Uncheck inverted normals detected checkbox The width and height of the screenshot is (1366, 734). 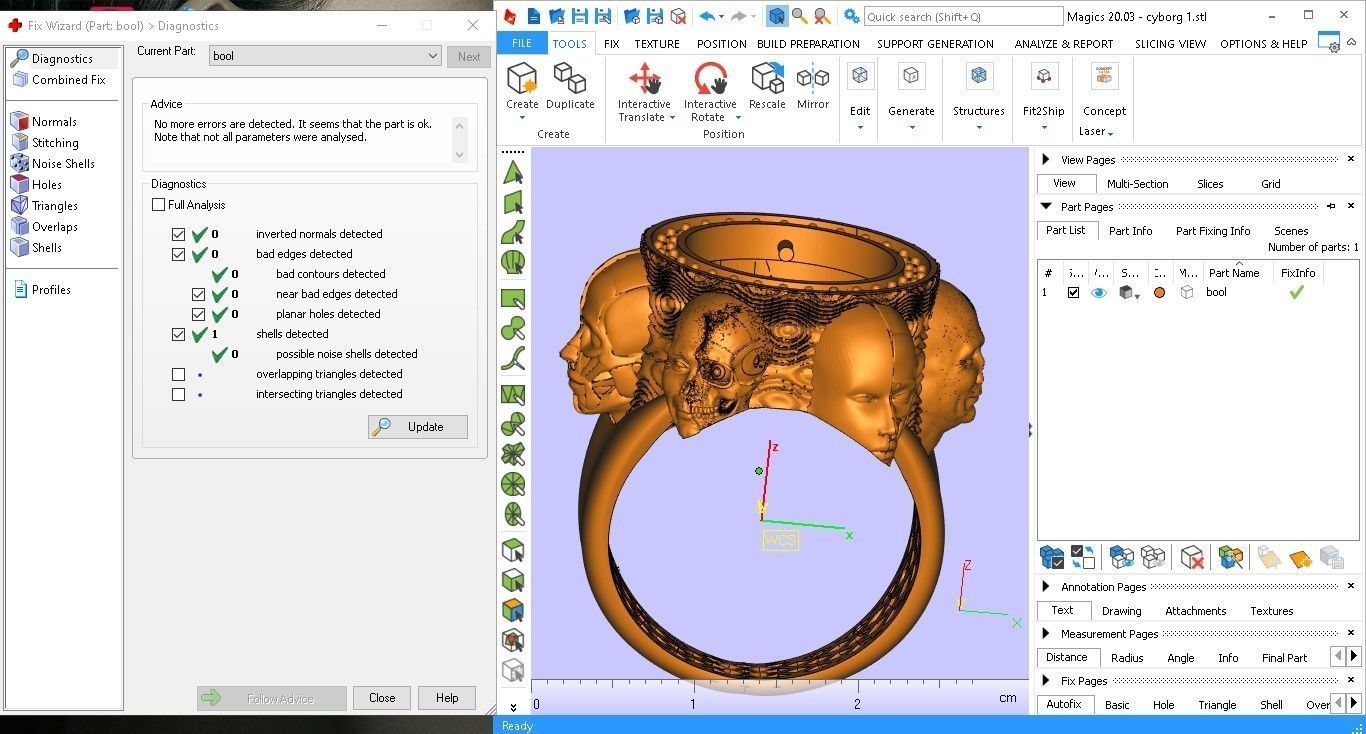[x=178, y=234]
